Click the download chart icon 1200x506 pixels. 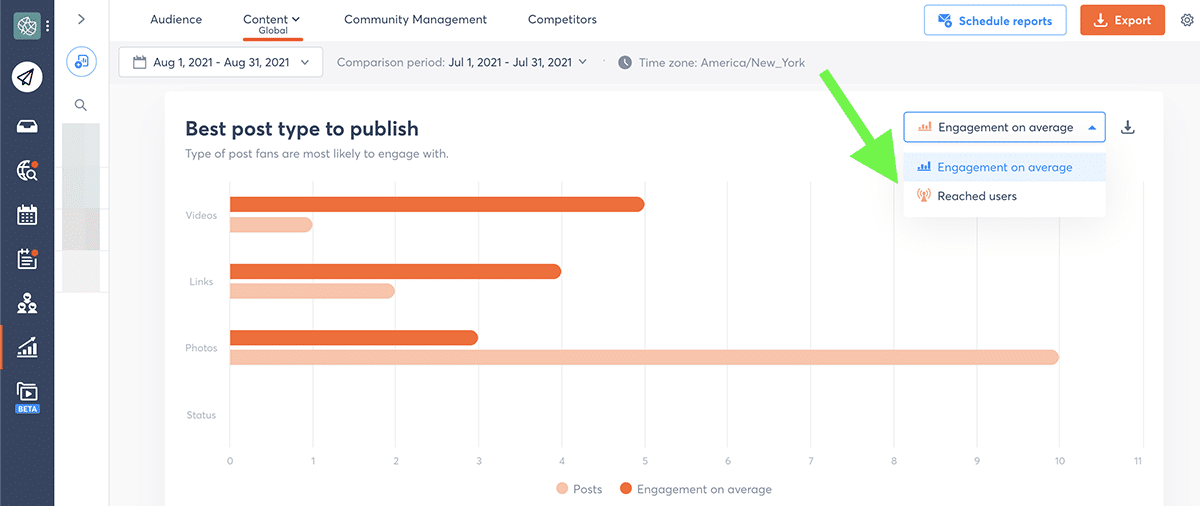pos(1128,127)
